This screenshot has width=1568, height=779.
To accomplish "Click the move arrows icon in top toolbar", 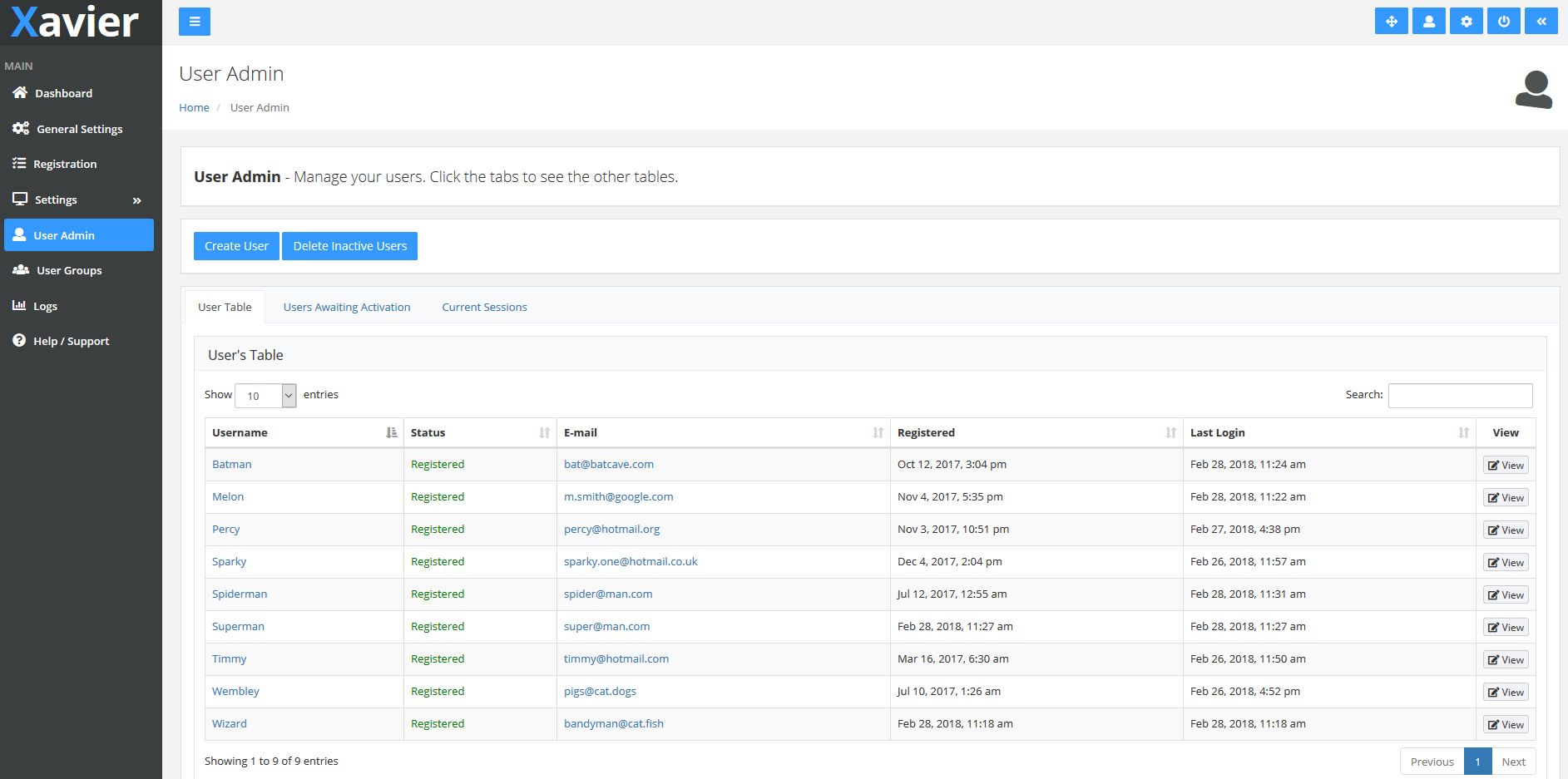I will (1391, 21).
